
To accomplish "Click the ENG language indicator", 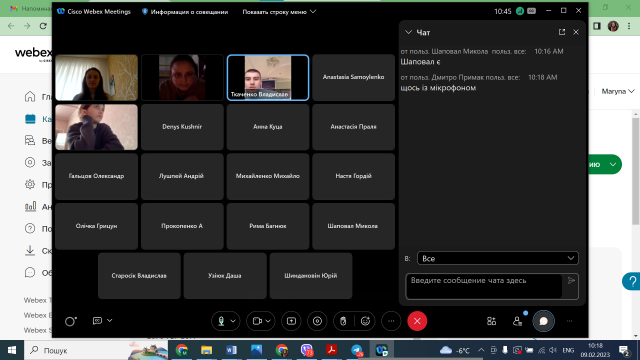I will tap(568, 350).
